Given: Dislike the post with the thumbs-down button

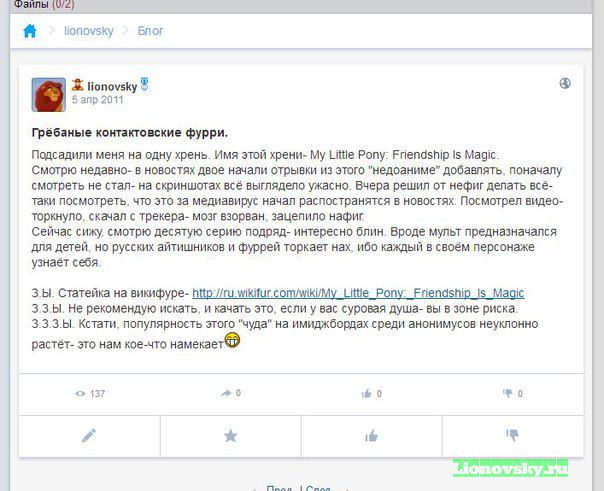Looking at the screenshot, I should [513, 436].
